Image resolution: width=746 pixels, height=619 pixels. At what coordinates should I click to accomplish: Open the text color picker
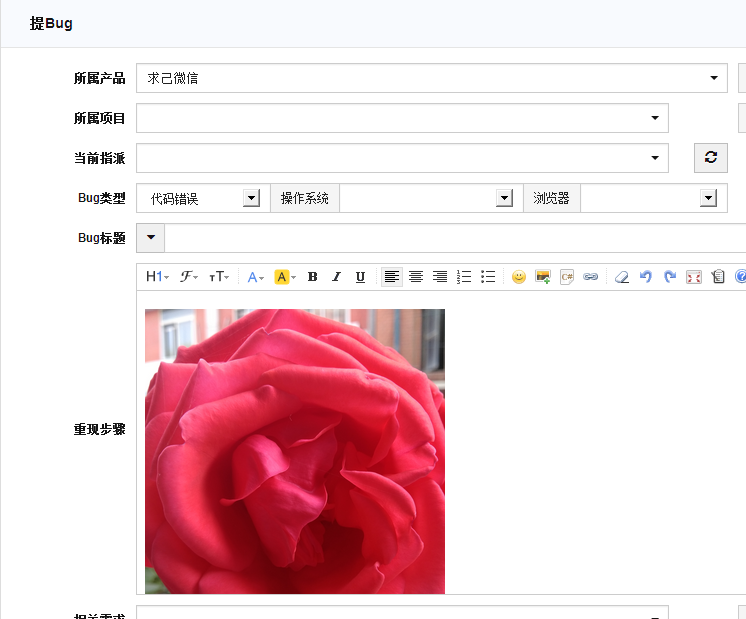255,276
